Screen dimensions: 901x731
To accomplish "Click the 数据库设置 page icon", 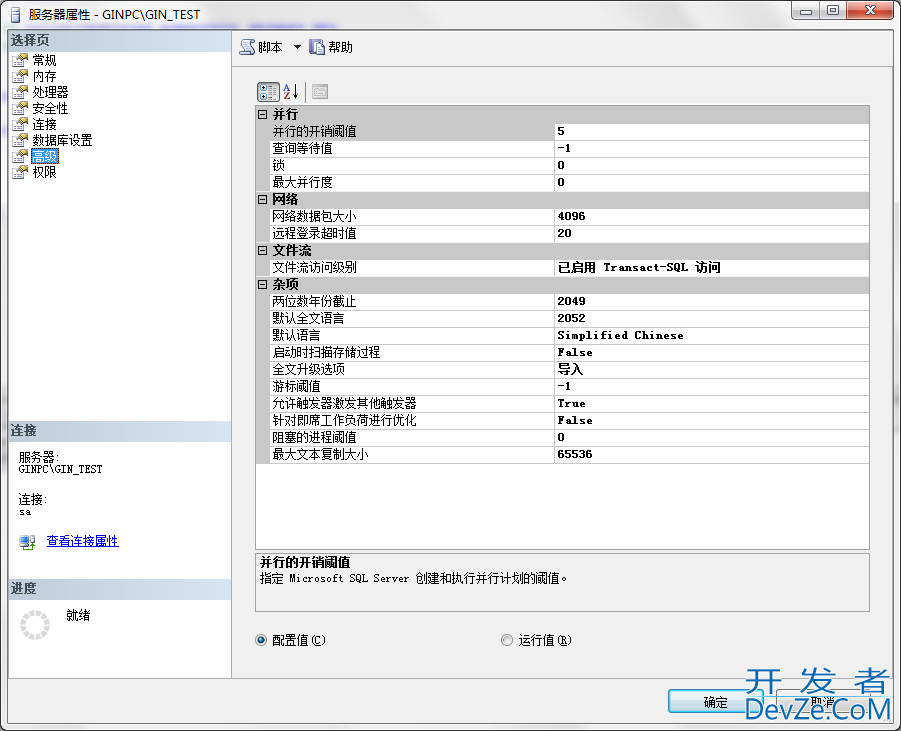I will (20, 140).
